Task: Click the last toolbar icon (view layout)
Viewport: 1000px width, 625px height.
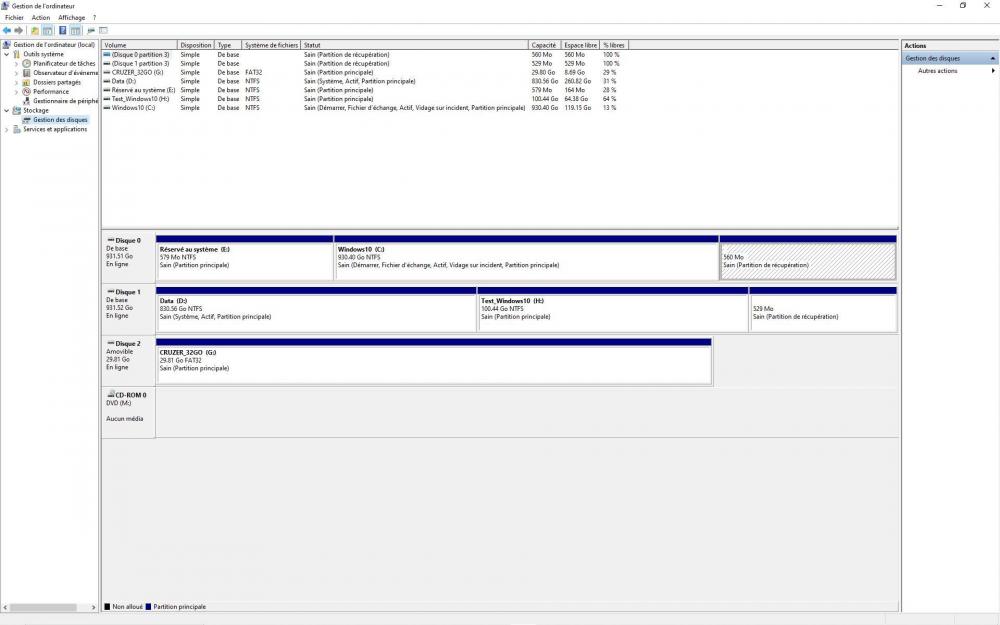Action: point(103,31)
